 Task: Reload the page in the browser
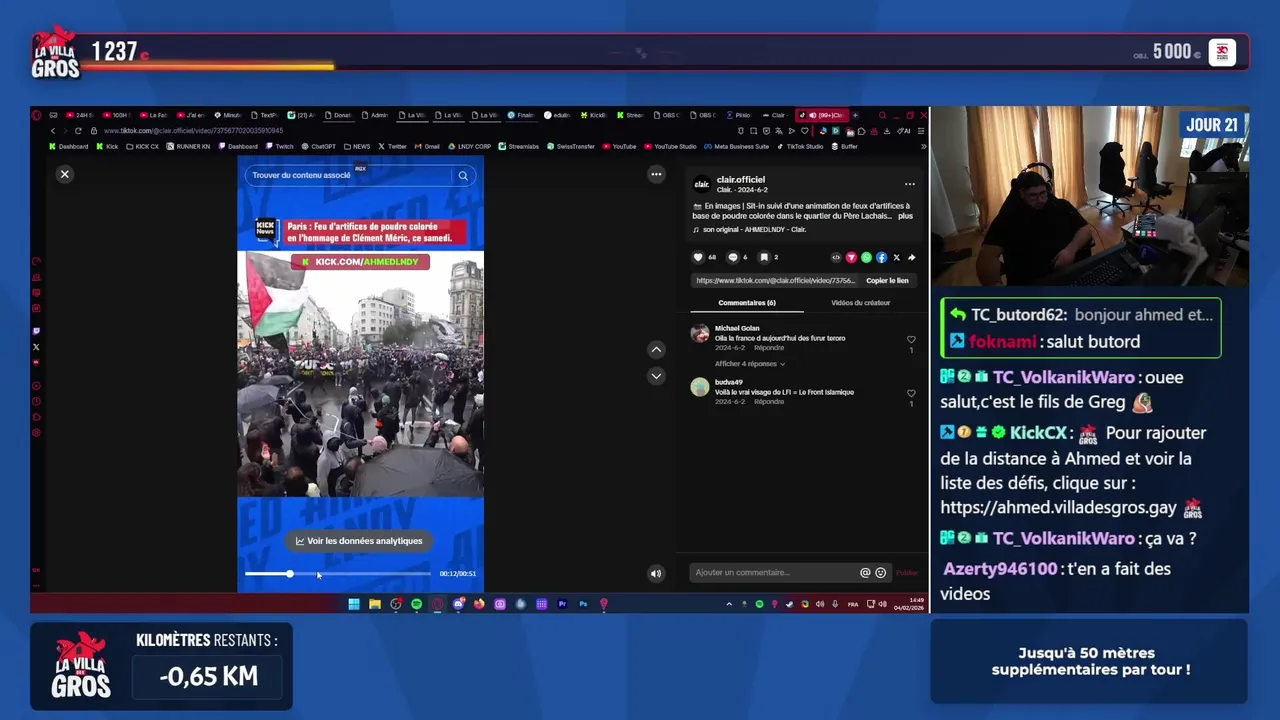[77, 131]
